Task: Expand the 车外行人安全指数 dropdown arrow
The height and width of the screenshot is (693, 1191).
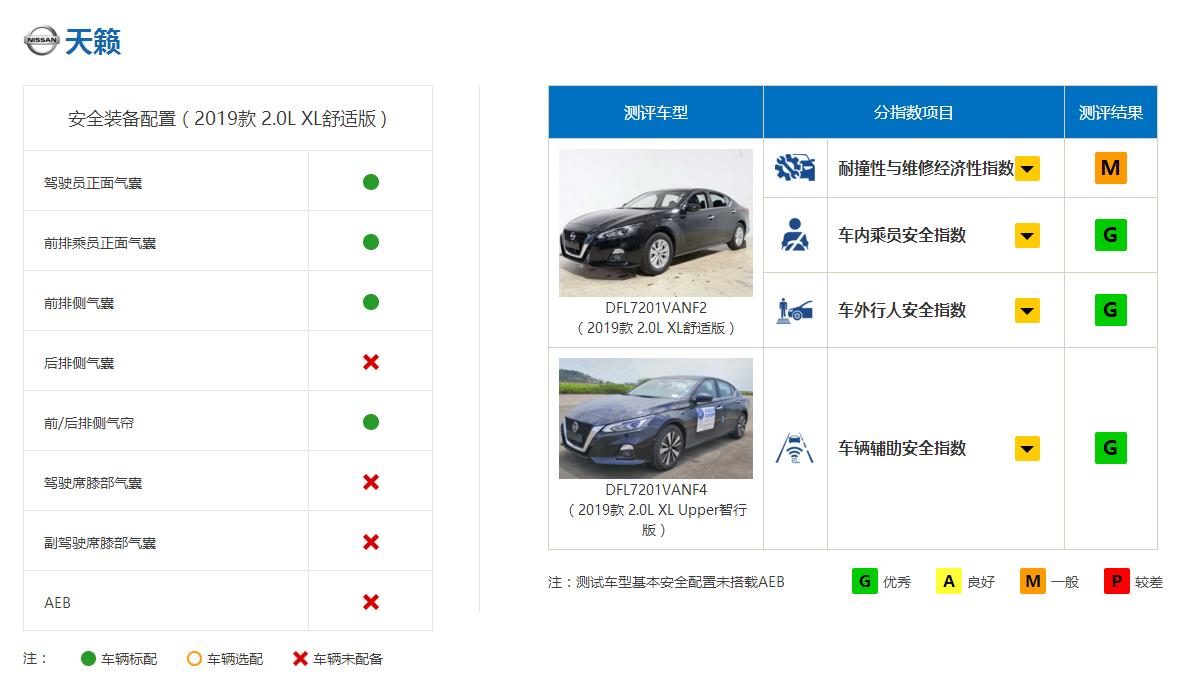Action: (x=1027, y=311)
